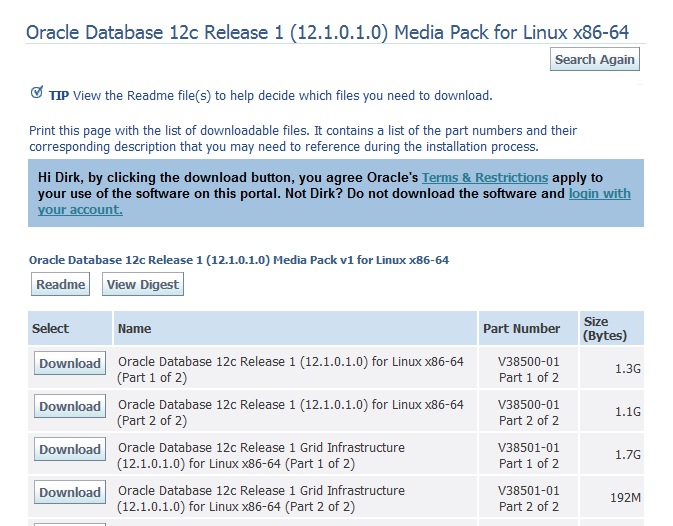Click the Media Pack v1 section heading
Screen dimensions: 673x526
239,260
